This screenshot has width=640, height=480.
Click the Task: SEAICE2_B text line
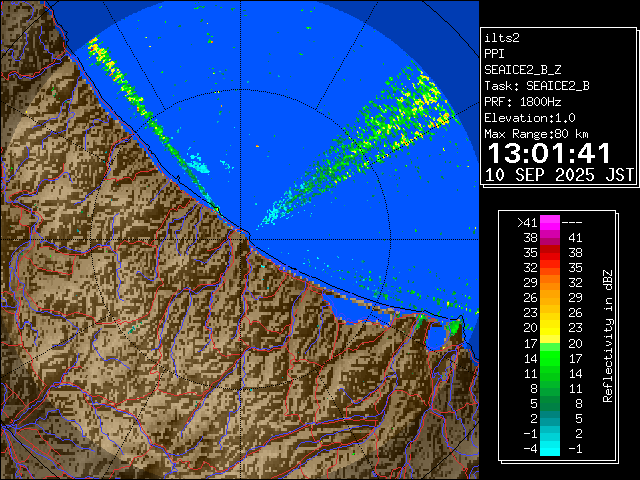pyautogui.click(x=536, y=85)
